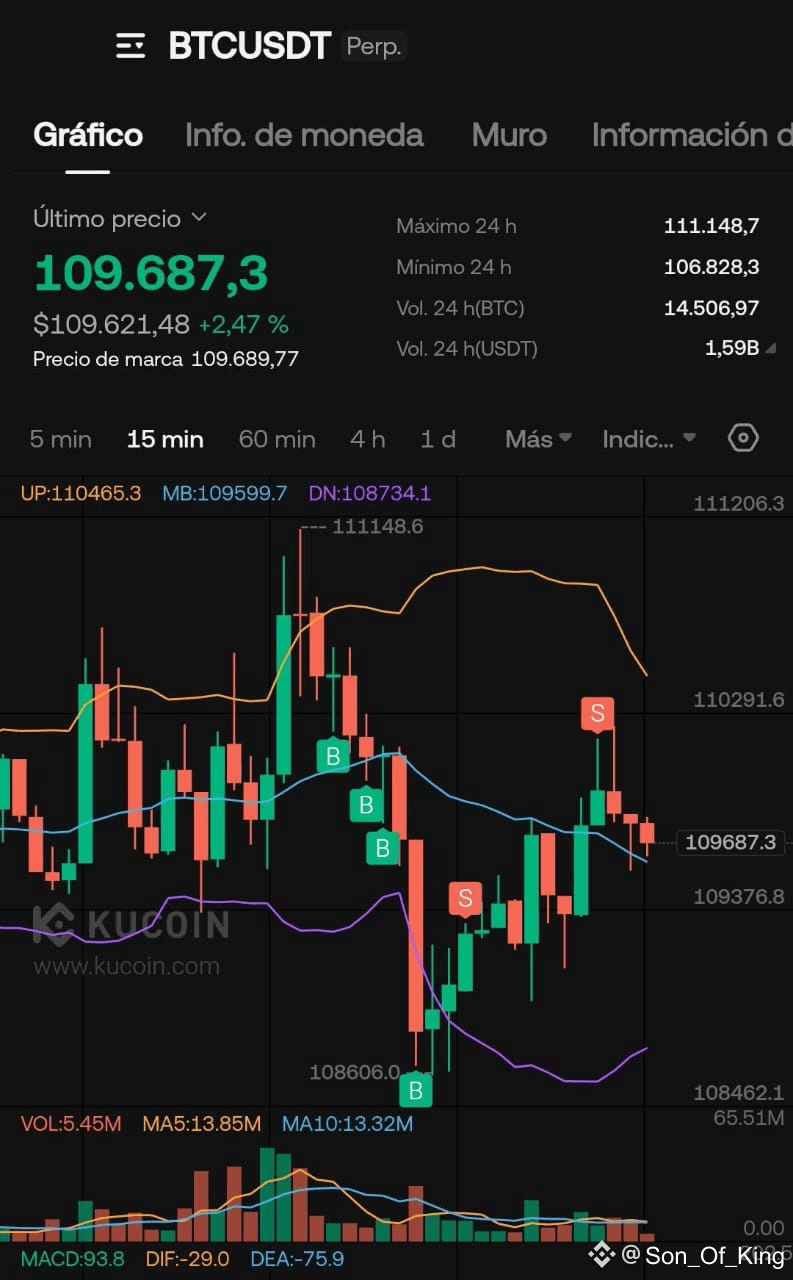This screenshot has height=1280, width=793.
Task: Tap the B buy marker below 108606.0
Action: [x=416, y=1089]
